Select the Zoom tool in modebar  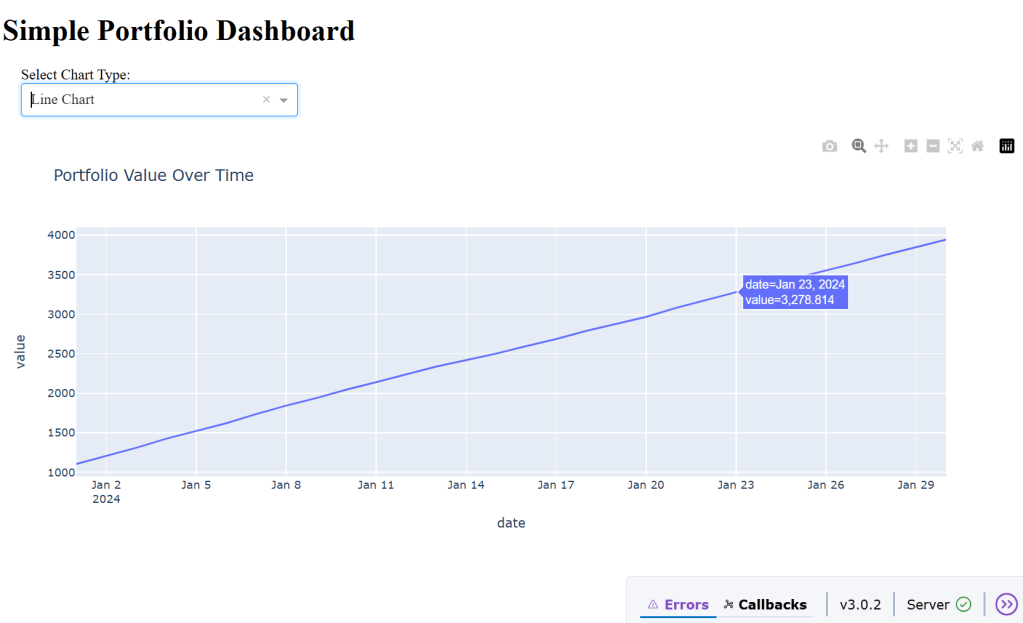click(858, 146)
